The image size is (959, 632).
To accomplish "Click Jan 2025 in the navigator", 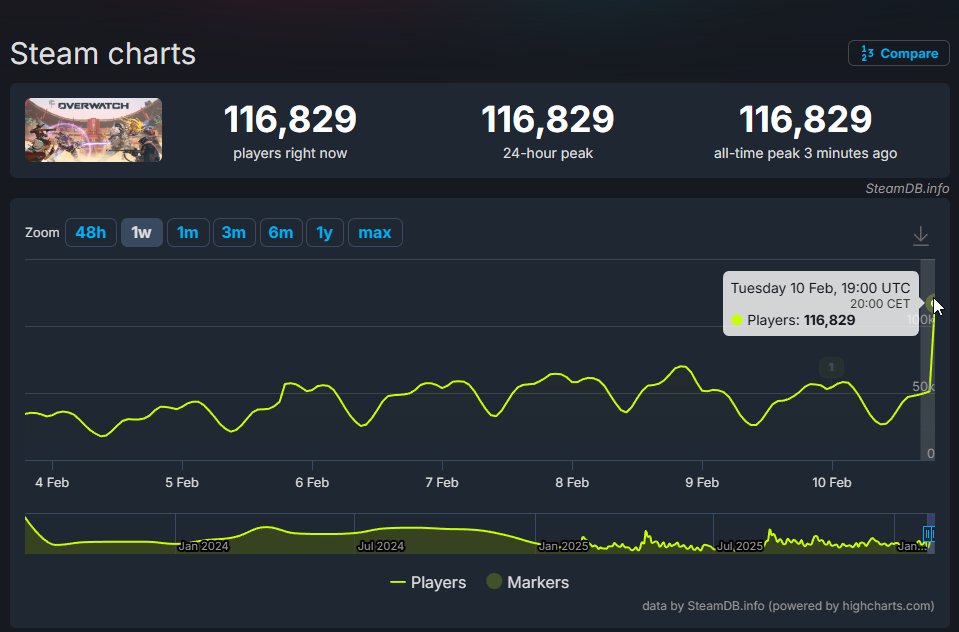I will [563, 546].
